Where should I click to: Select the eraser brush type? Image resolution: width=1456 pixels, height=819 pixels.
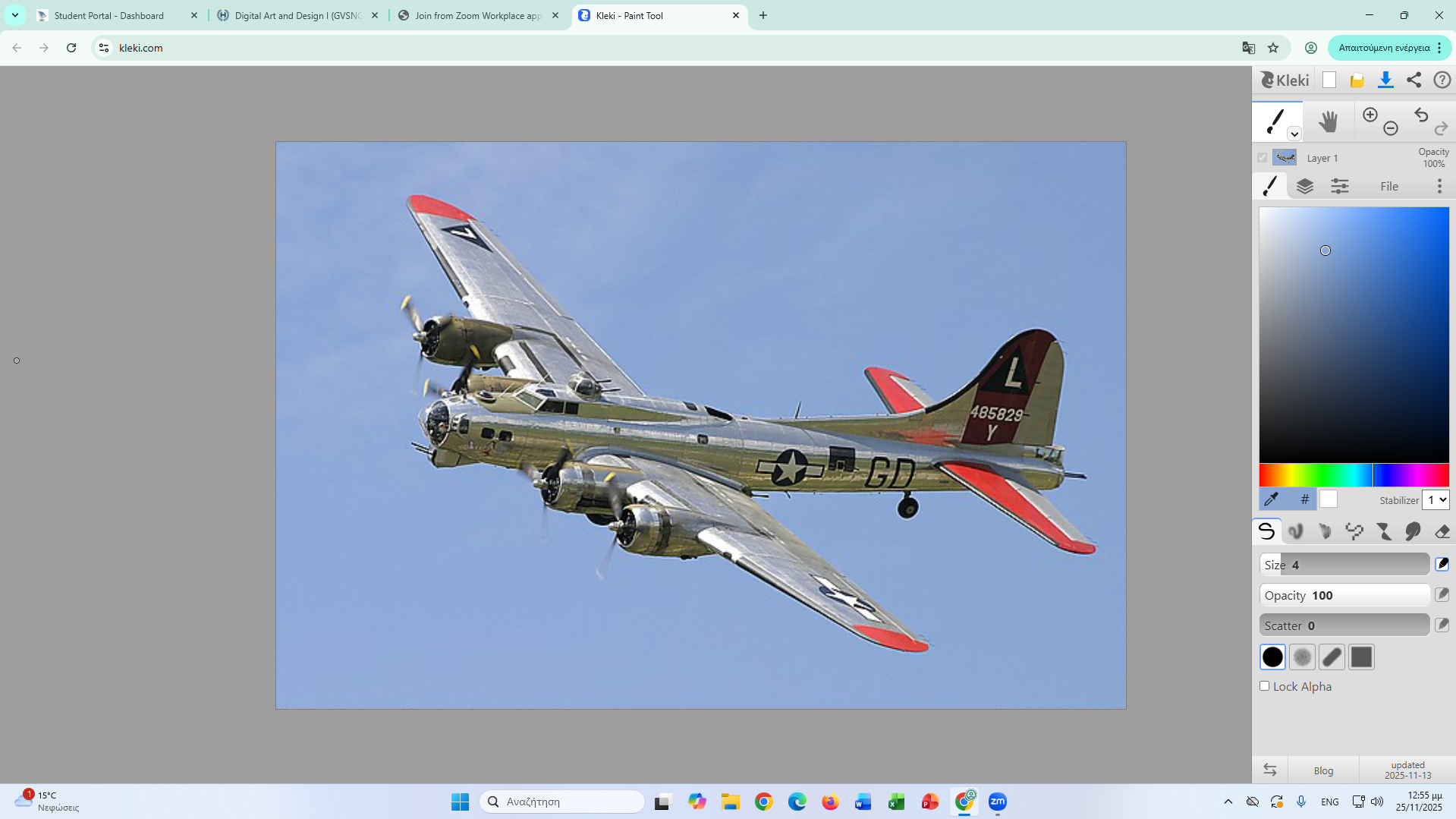[x=1442, y=531]
